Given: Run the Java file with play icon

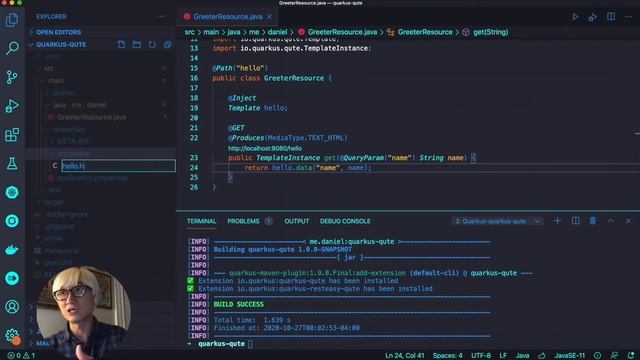Looking at the screenshot, I should point(575,17).
